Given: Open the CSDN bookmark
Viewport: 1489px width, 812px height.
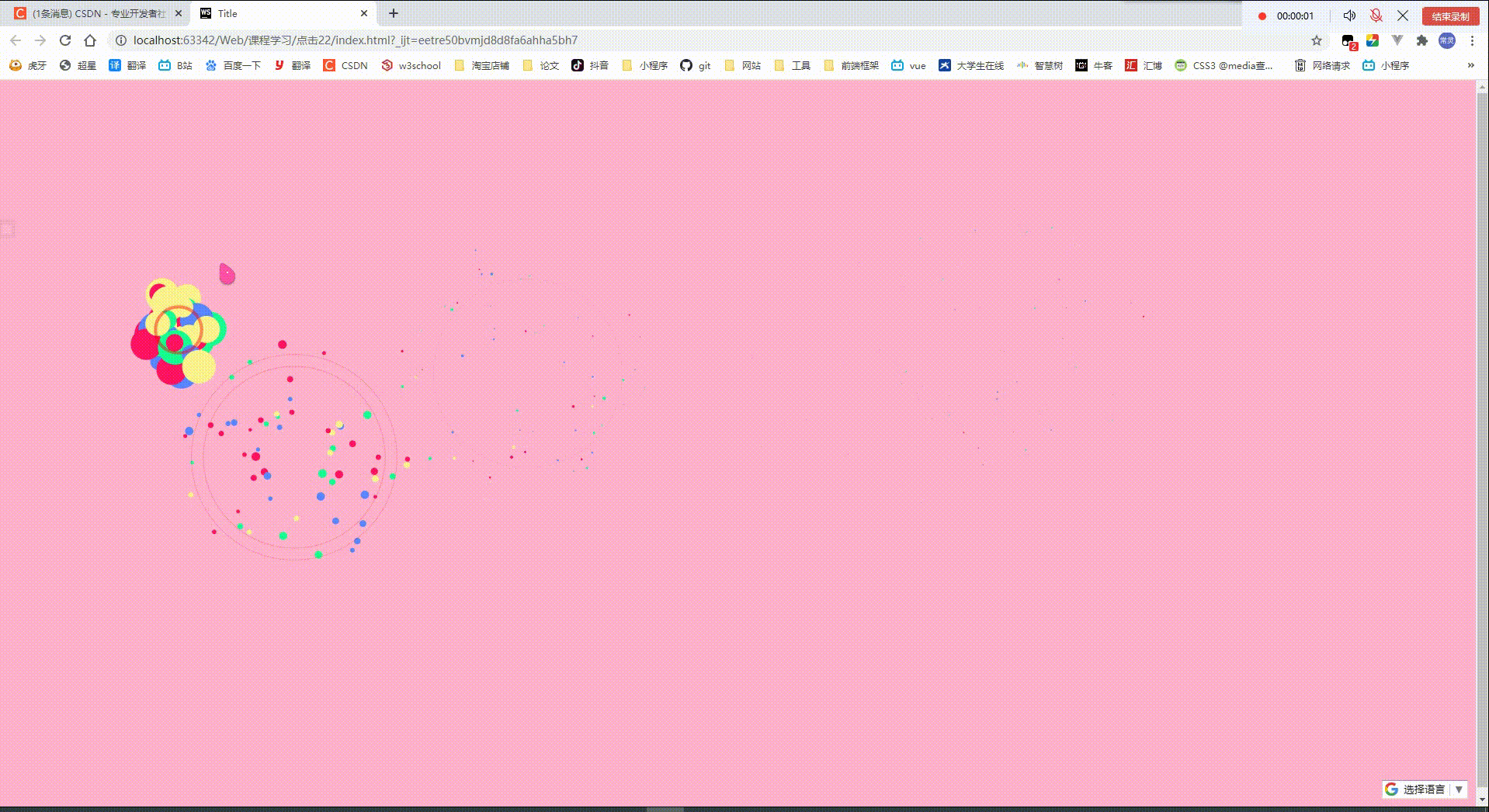Looking at the screenshot, I should coord(345,65).
